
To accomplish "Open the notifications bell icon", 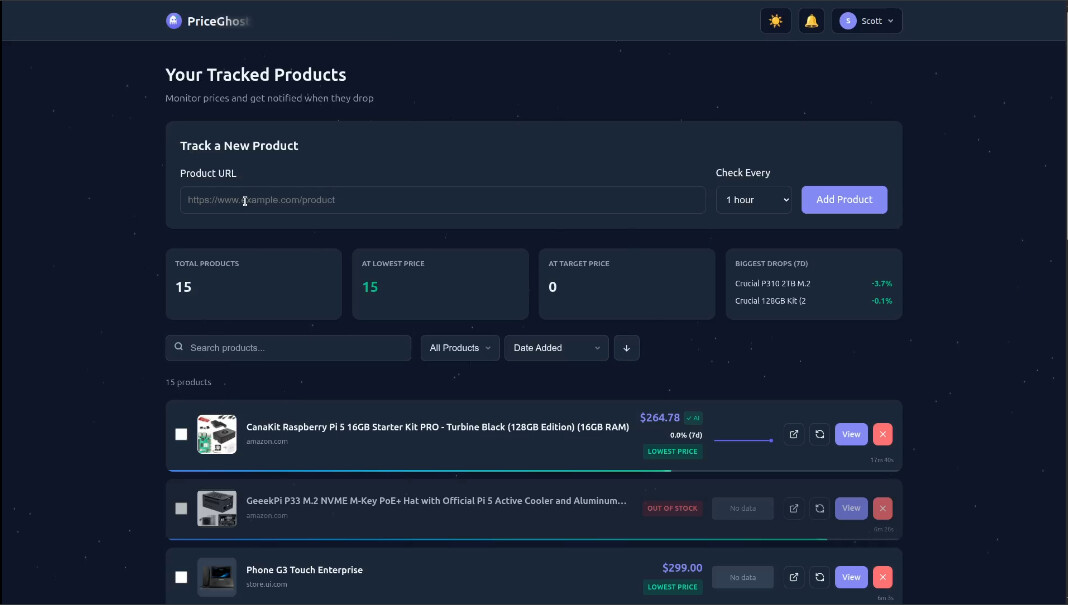I will point(811,21).
